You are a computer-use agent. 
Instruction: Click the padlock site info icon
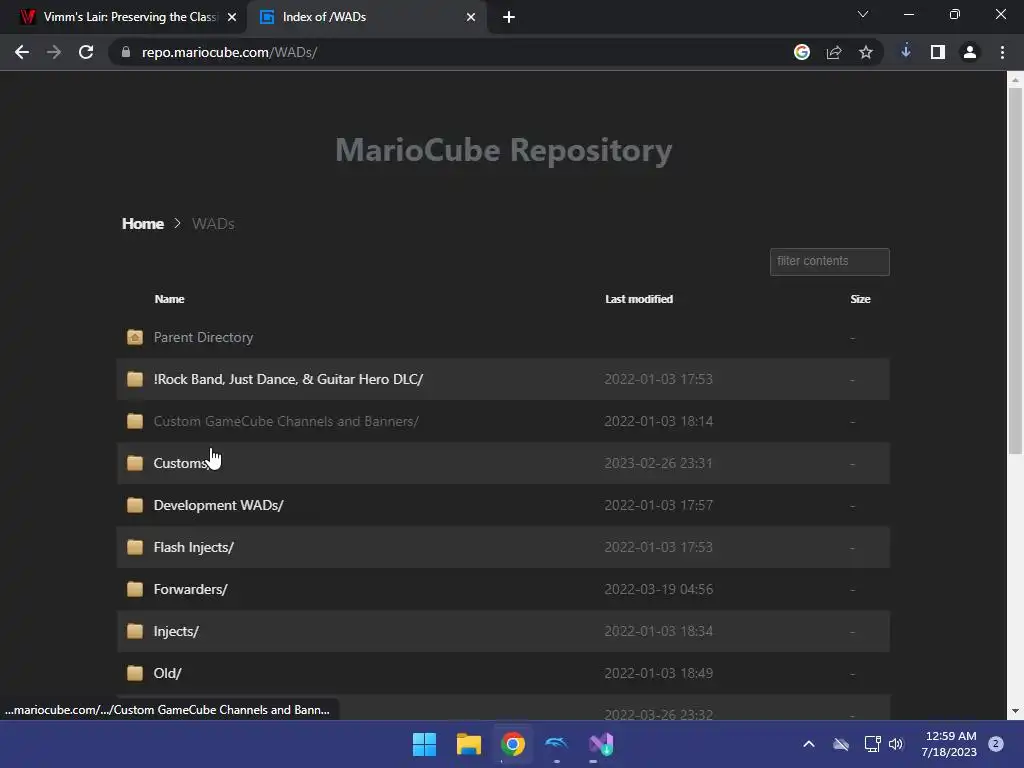pos(126,52)
